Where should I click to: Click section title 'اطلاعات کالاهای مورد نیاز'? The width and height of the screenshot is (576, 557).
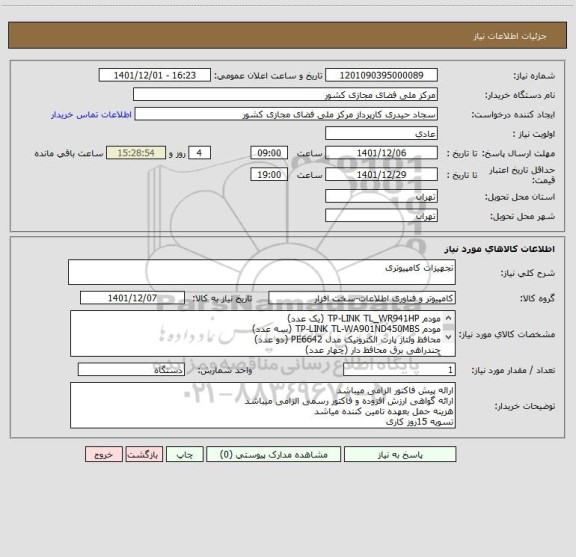[x=500, y=249]
